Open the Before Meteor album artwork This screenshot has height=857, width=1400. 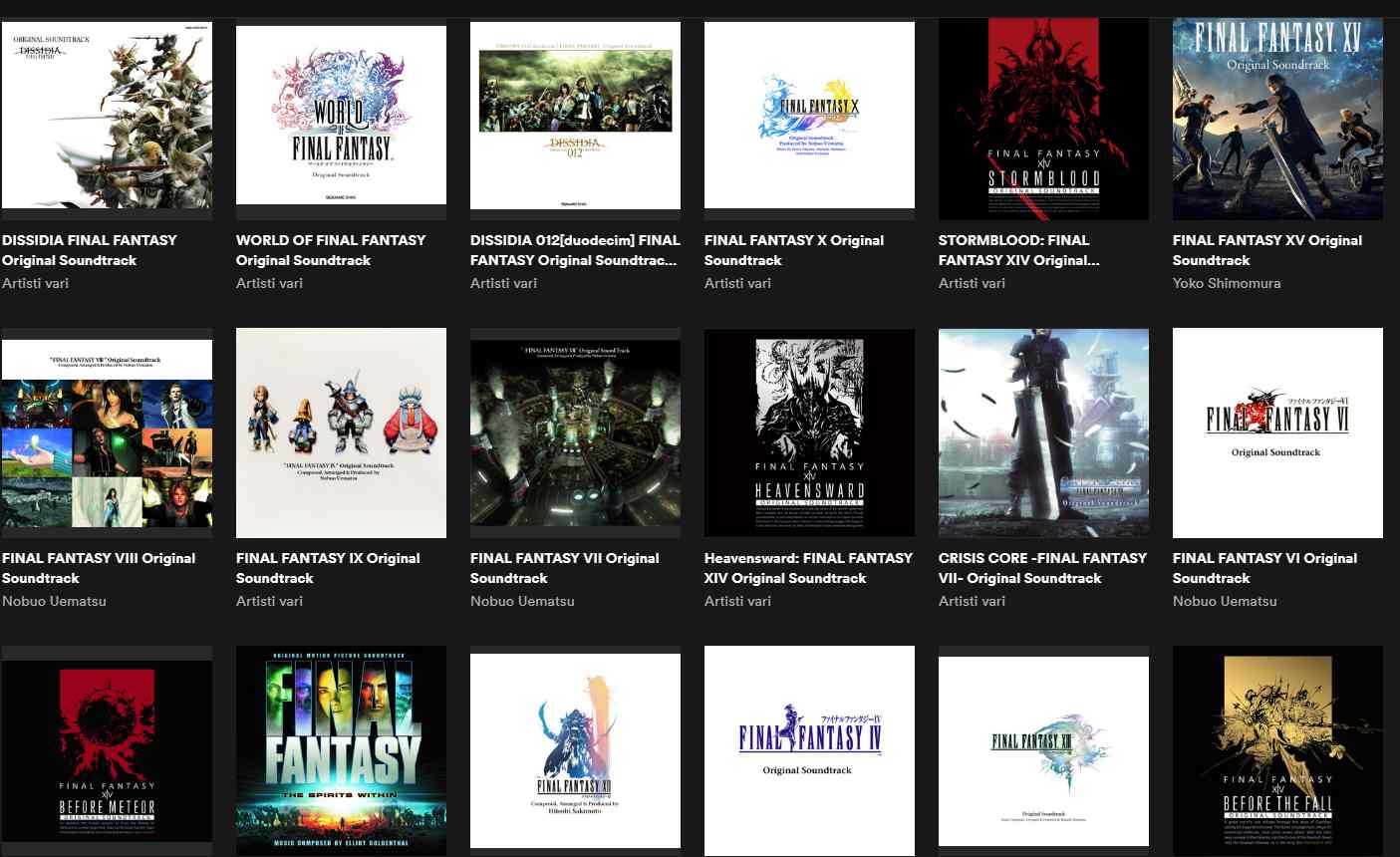pos(107,749)
